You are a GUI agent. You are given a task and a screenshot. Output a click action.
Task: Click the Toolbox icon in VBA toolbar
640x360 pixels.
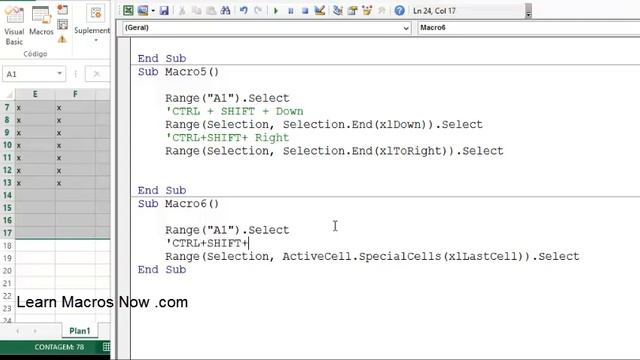point(382,11)
